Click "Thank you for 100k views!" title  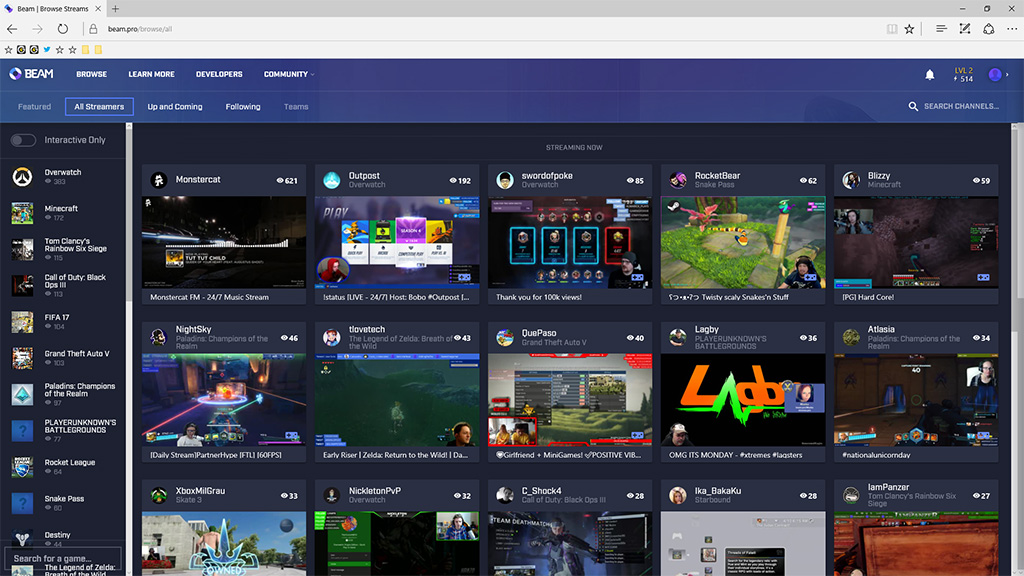click(539, 297)
